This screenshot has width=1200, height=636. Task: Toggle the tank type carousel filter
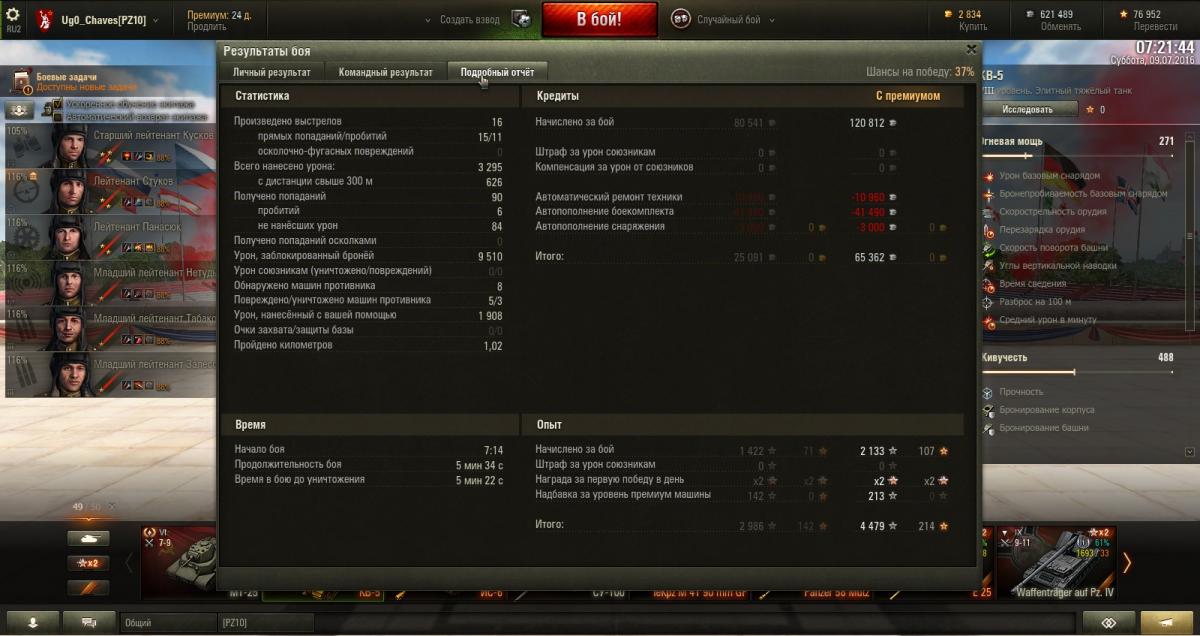coord(88,538)
